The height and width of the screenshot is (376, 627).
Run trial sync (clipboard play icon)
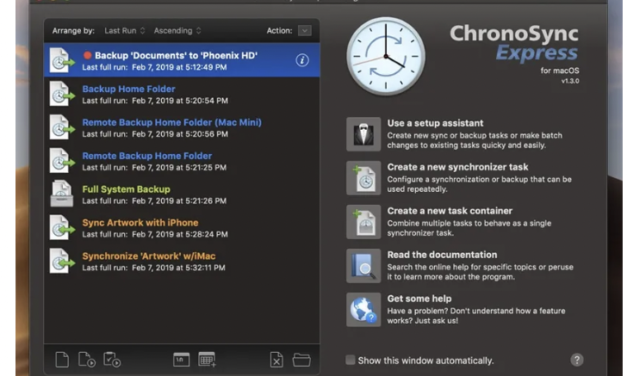pyautogui.click(x=112, y=360)
